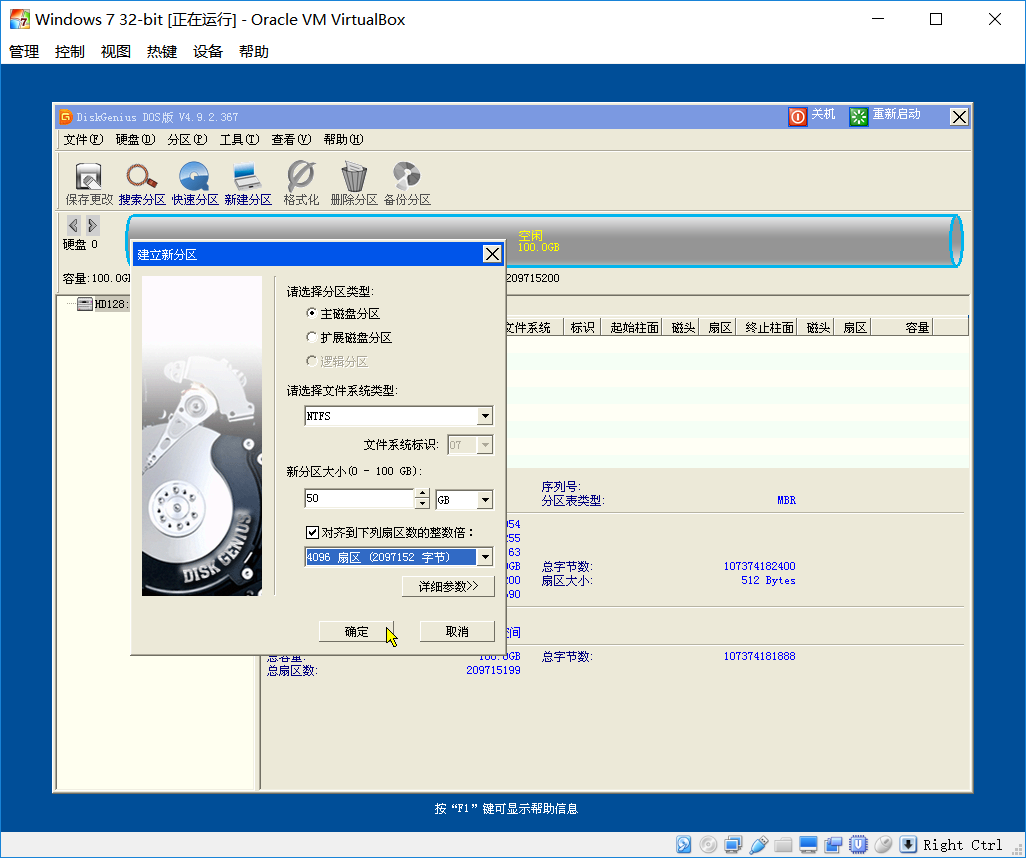The height and width of the screenshot is (858, 1026).
Task: Click the green 重新启动 restart icon
Action: tap(858, 116)
